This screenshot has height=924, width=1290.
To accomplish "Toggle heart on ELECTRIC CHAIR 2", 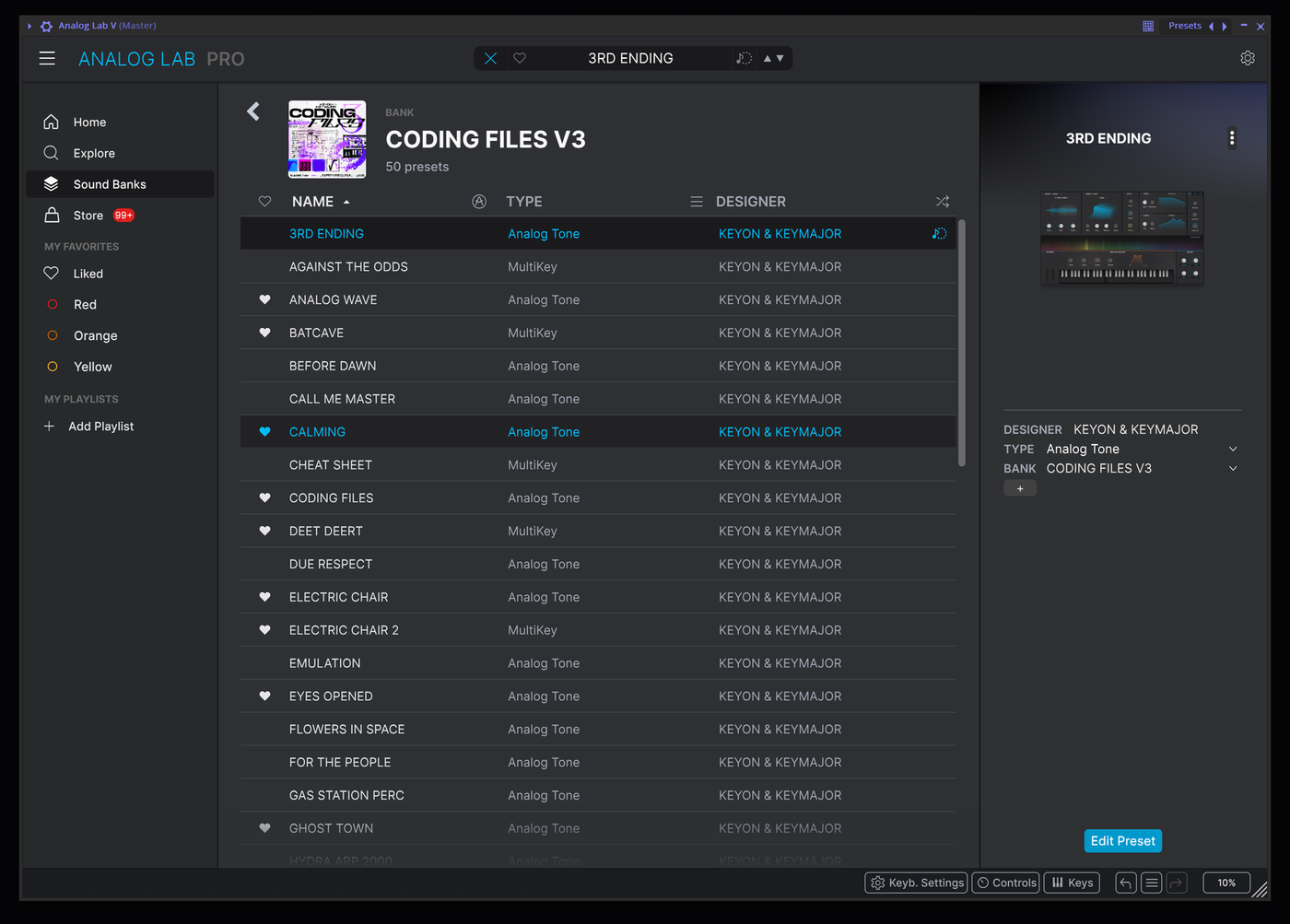I will click(x=264, y=630).
